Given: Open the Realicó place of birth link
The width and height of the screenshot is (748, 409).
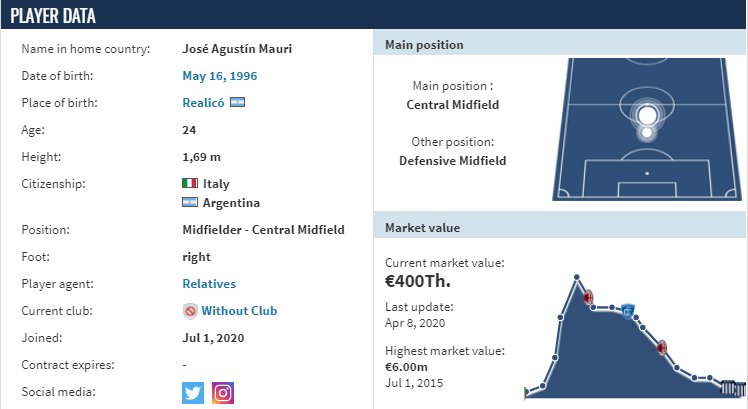Looking at the screenshot, I should click(203, 103).
